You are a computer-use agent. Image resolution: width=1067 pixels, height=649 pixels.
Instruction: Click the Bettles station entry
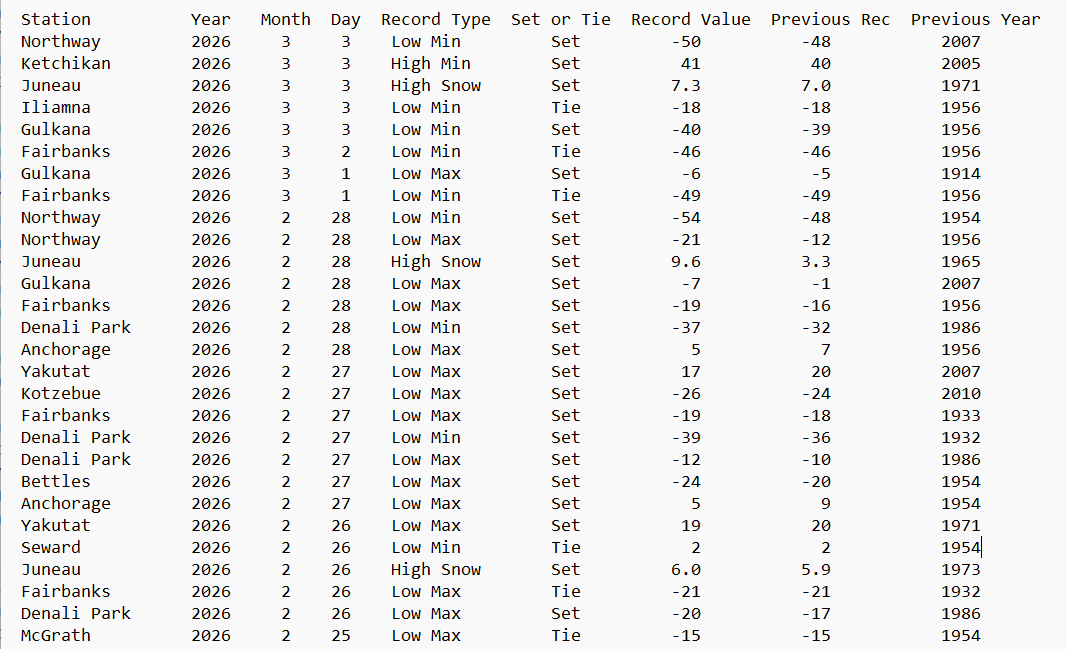(x=55, y=481)
